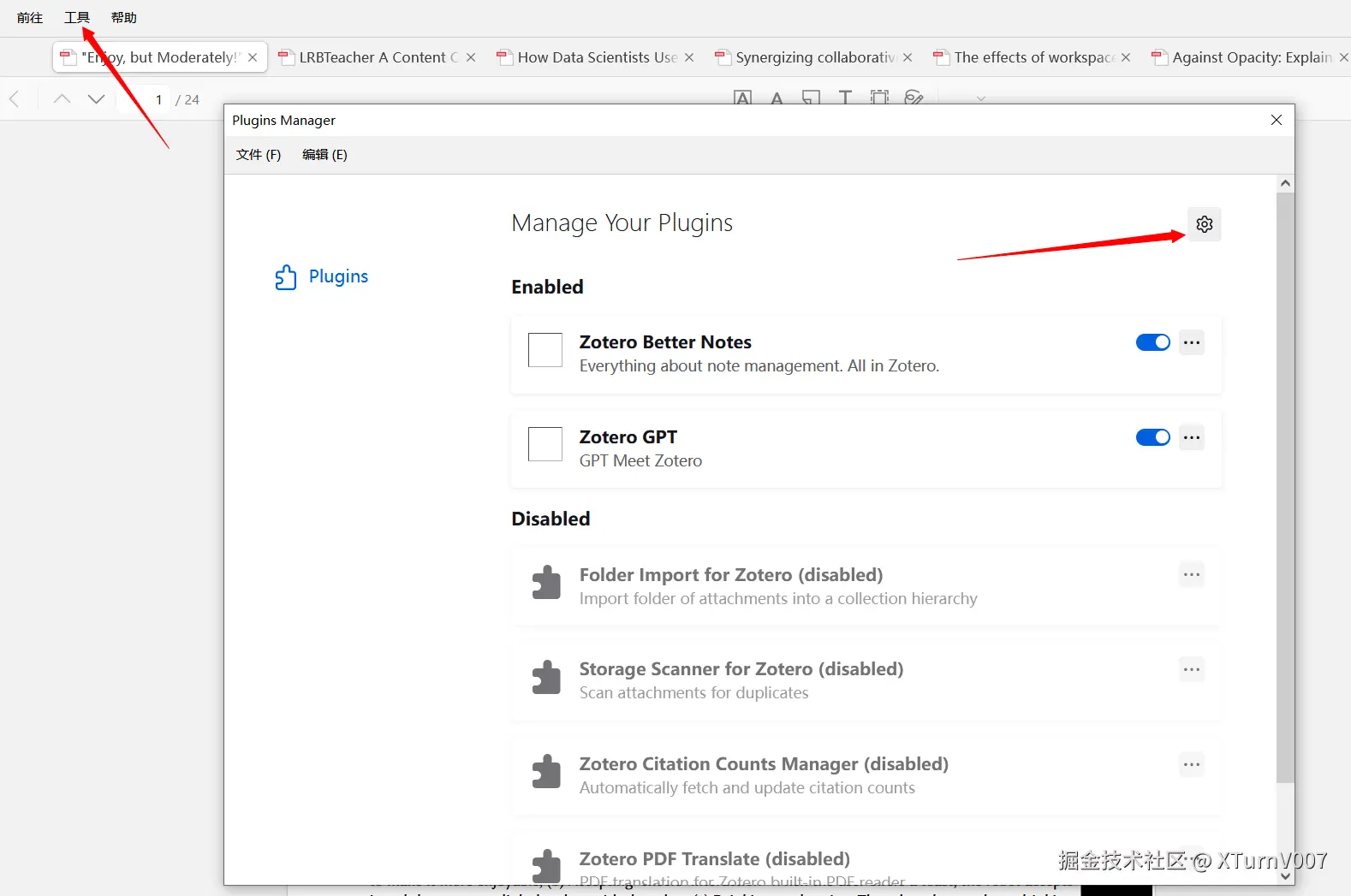Go to next page with down chevron
The width and height of the screenshot is (1351, 896).
96,99
